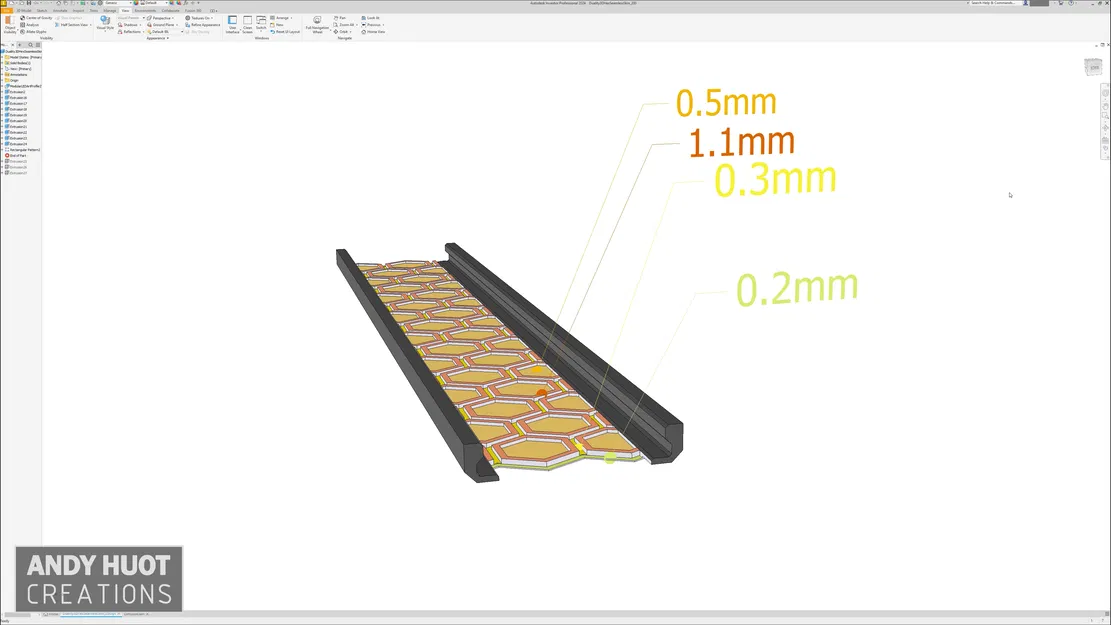The image size is (1111, 625).
Task: Click the ViewCube in viewport
Action: click(x=1093, y=67)
